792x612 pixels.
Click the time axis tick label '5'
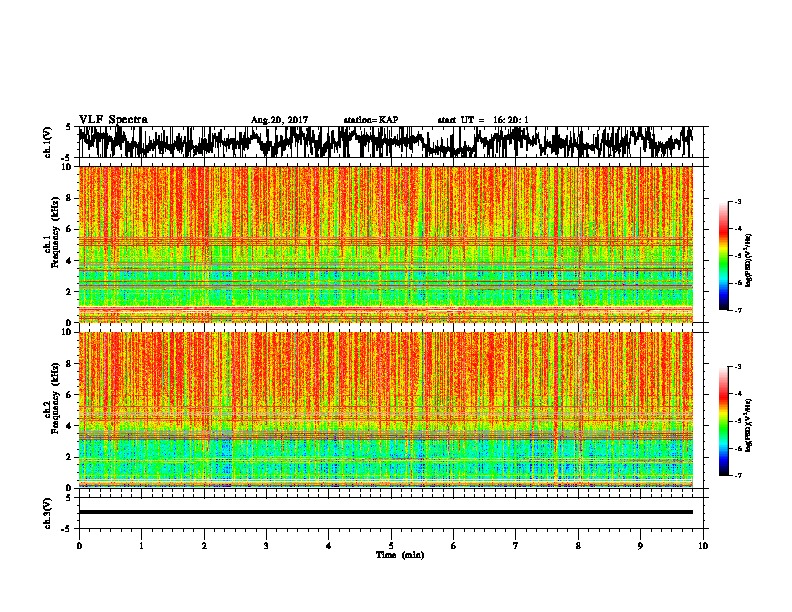[x=391, y=546]
